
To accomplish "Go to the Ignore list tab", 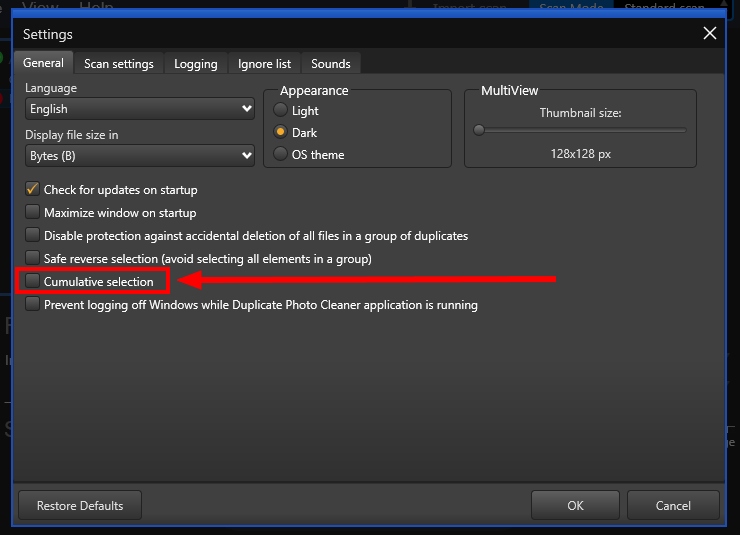I will point(264,64).
